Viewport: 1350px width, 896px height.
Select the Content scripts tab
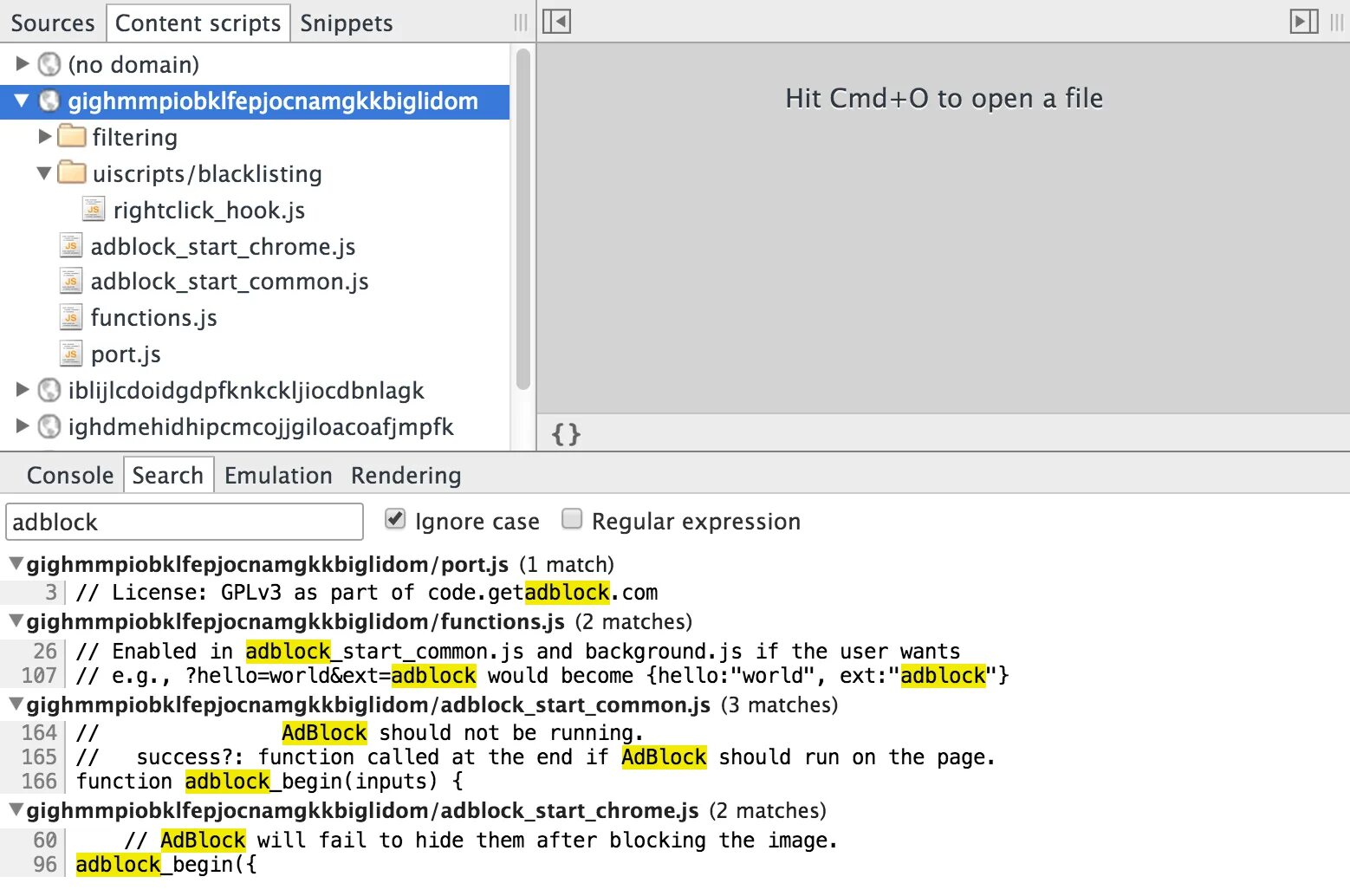[198, 23]
